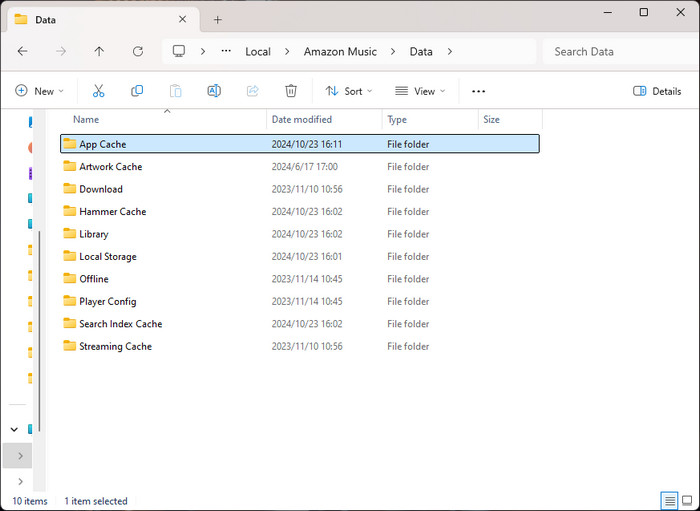
Task: Collapse the navigation pane tree node with down chevron
Action: (x=14, y=429)
